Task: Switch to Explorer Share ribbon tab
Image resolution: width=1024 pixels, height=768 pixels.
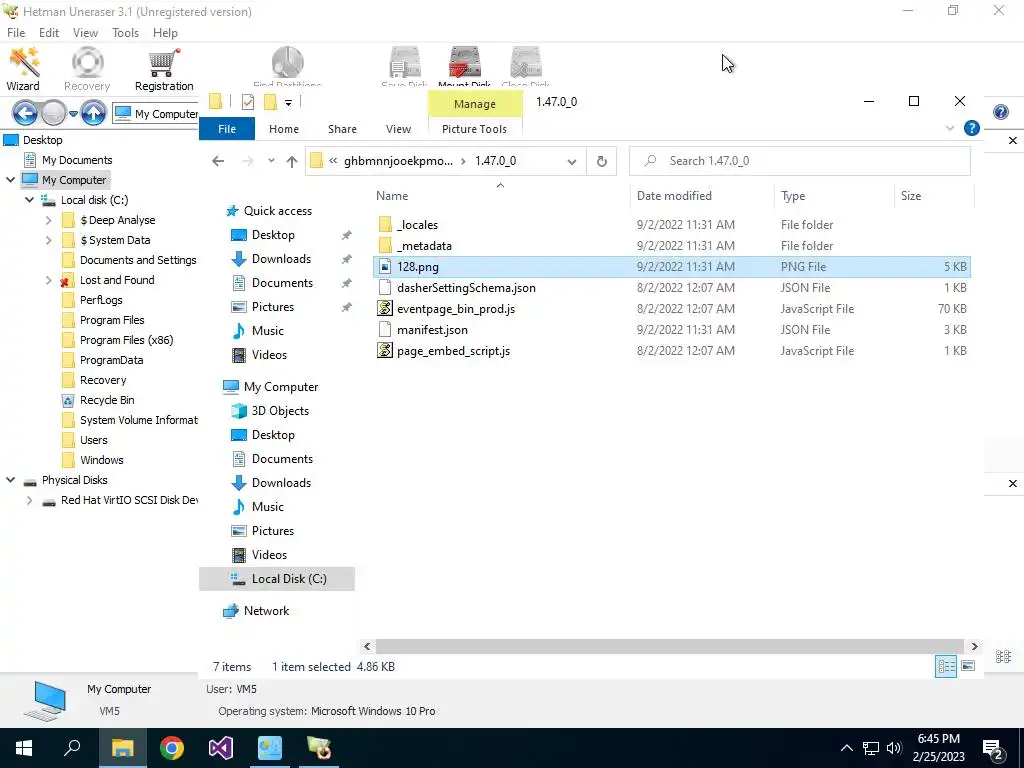Action: (x=342, y=129)
